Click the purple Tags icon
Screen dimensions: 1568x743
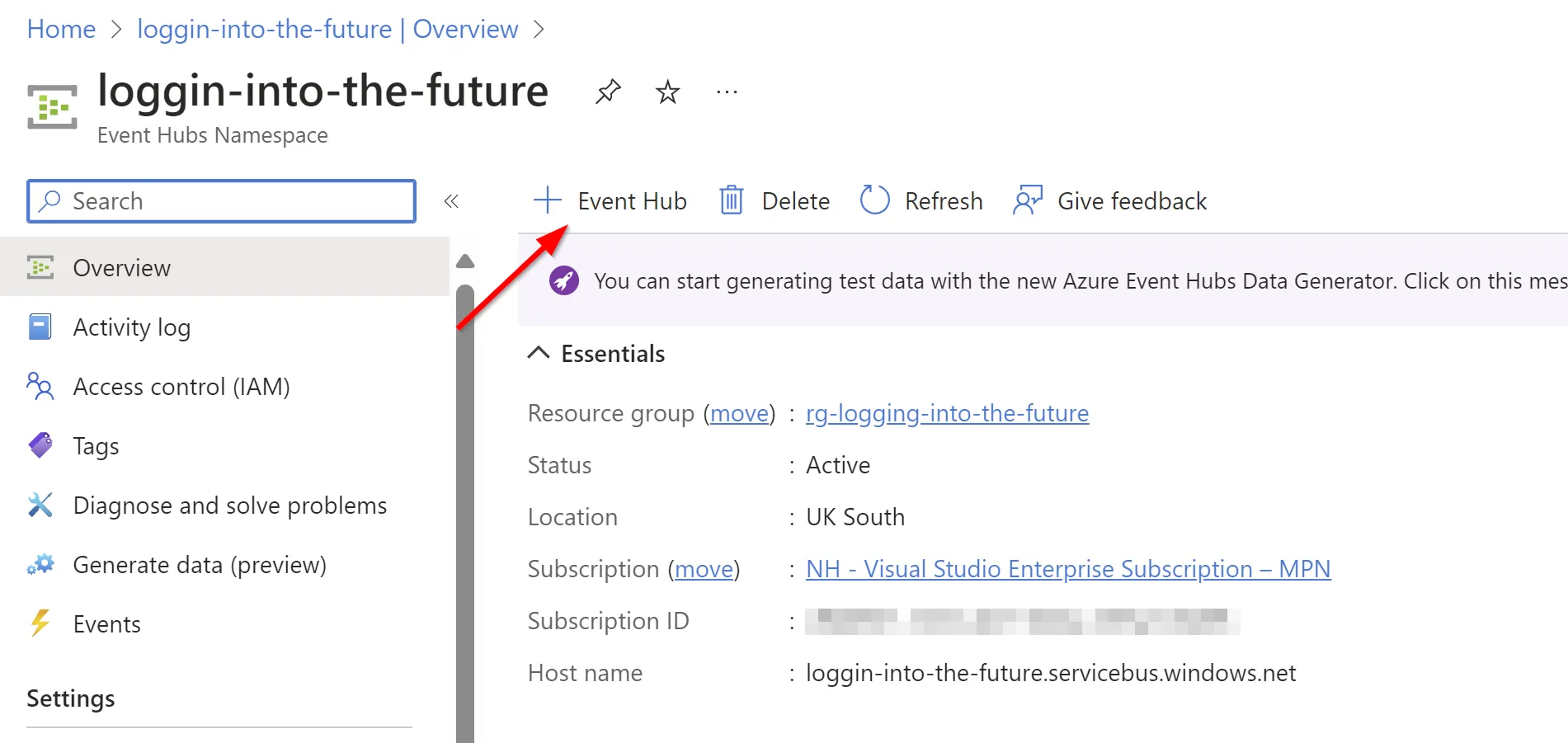pyautogui.click(x=40, y=445)
